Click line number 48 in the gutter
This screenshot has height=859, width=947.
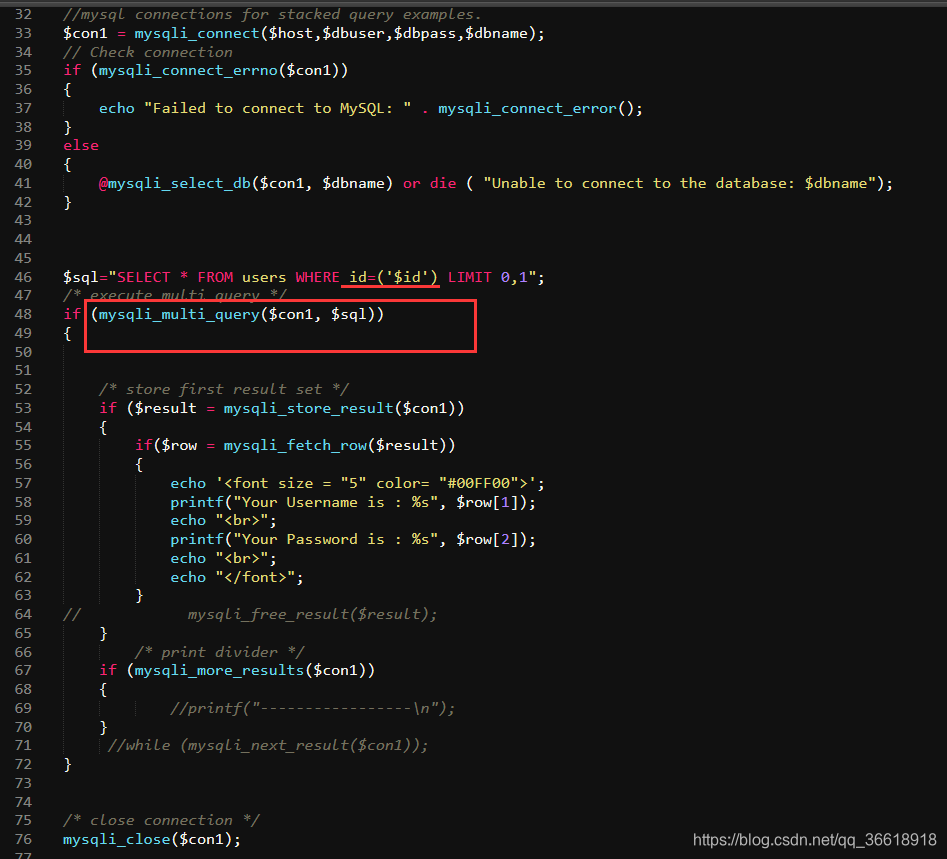(x=23, y=314)
